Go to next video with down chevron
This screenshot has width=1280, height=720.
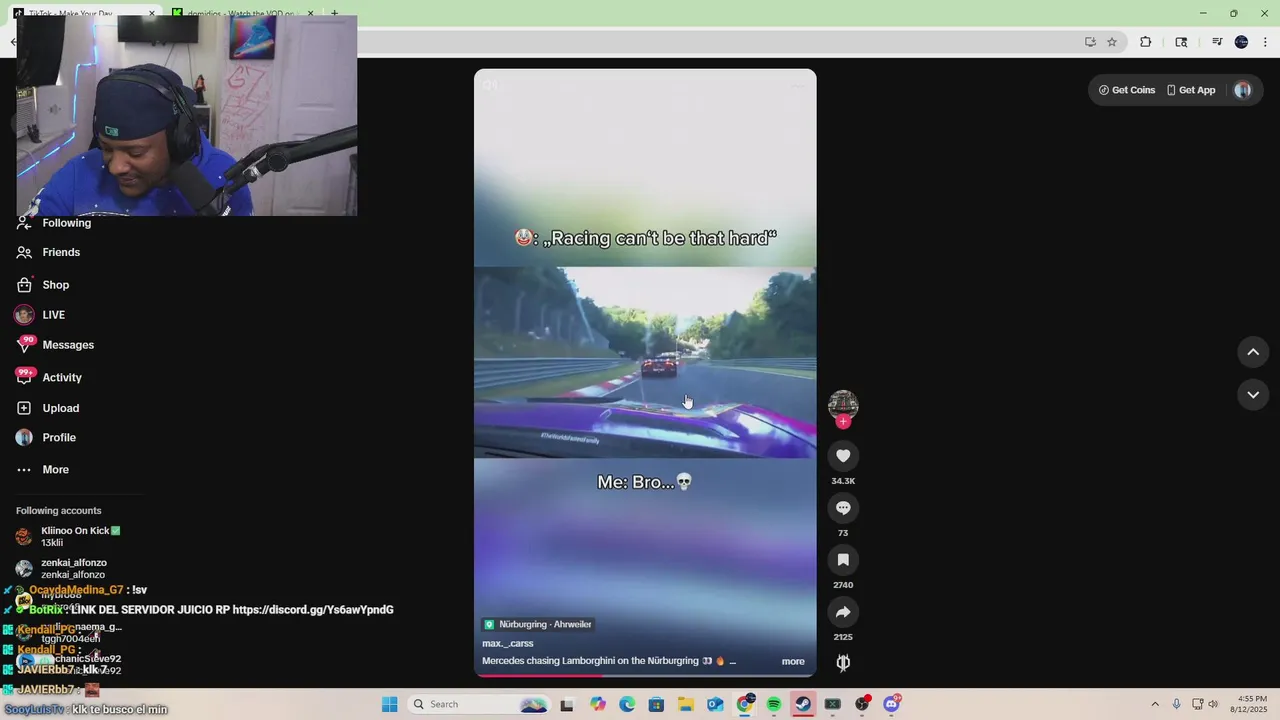click(x=1253, y=395)
